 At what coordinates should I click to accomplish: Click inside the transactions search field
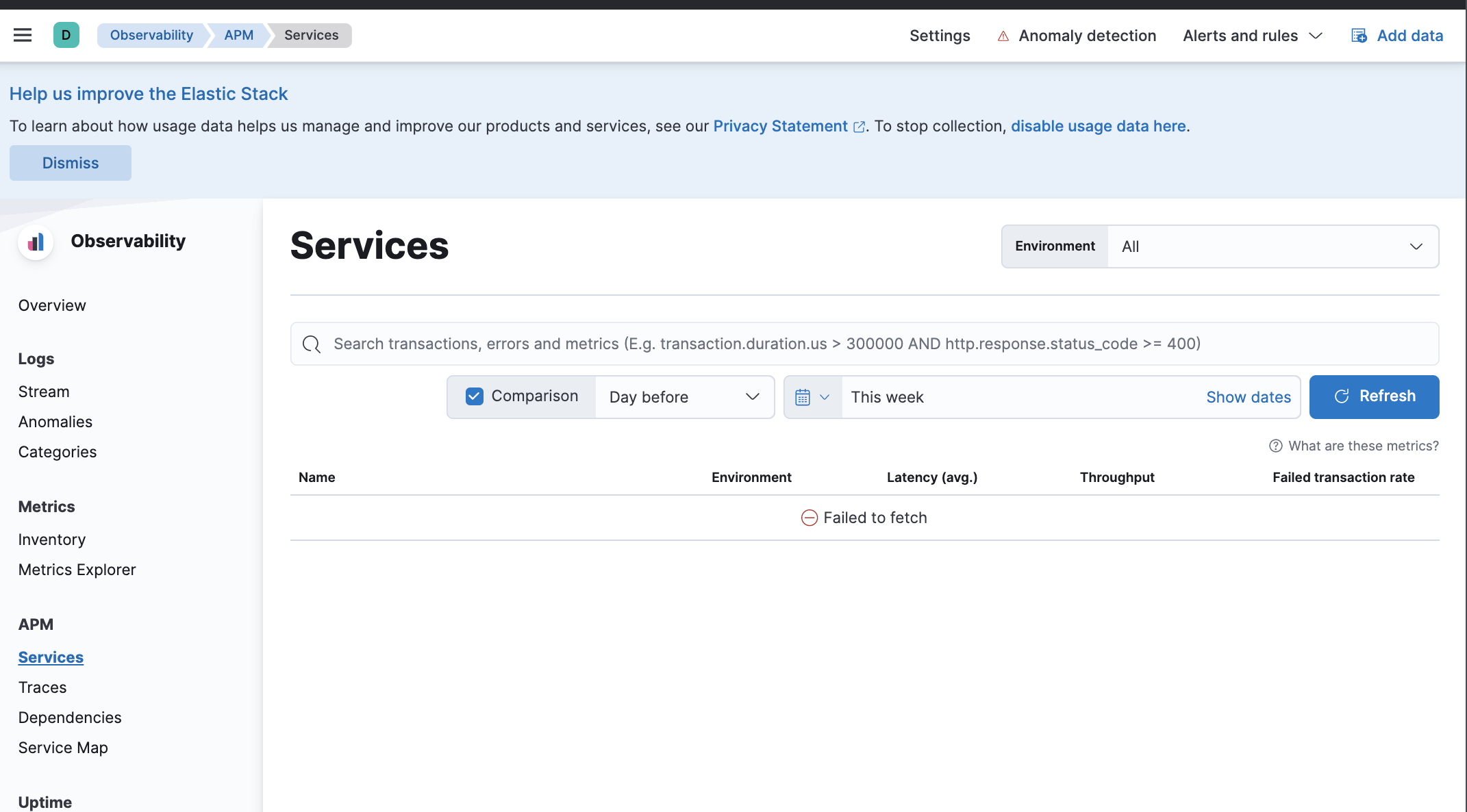tap(753, 344)
